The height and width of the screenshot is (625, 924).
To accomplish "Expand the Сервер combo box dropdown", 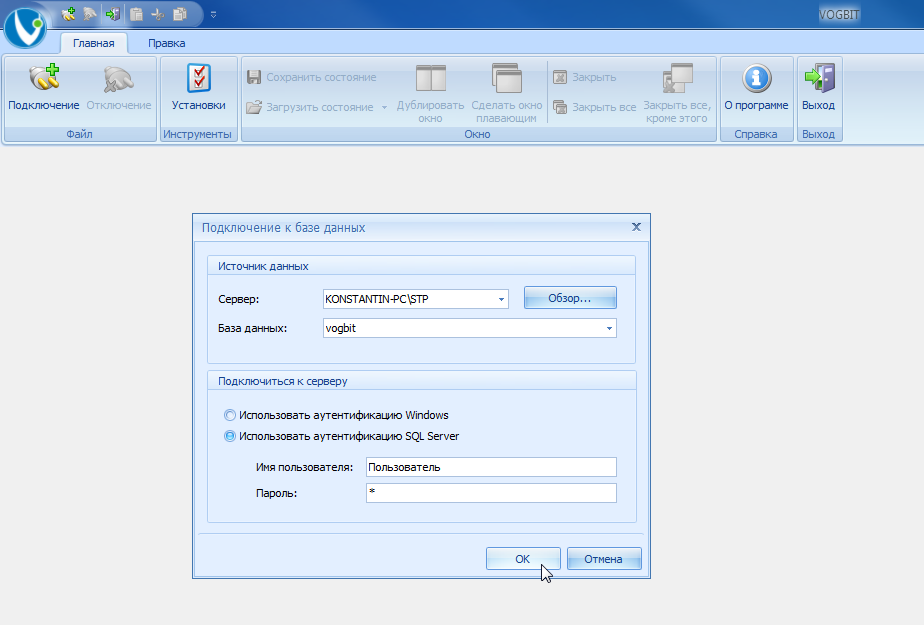I will click(501, 299).
